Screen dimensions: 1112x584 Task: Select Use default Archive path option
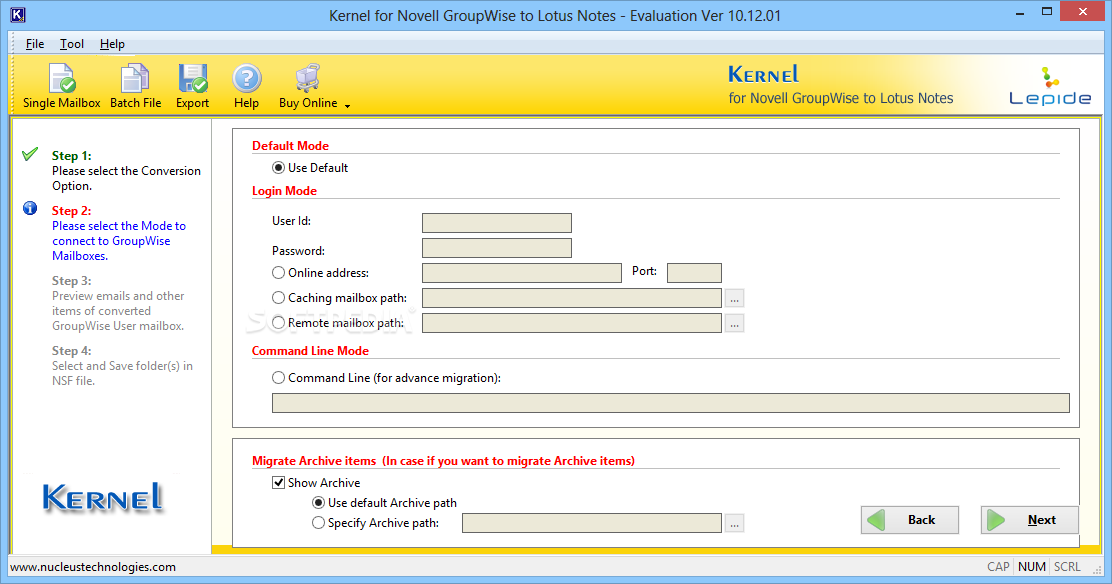[318, 502]
